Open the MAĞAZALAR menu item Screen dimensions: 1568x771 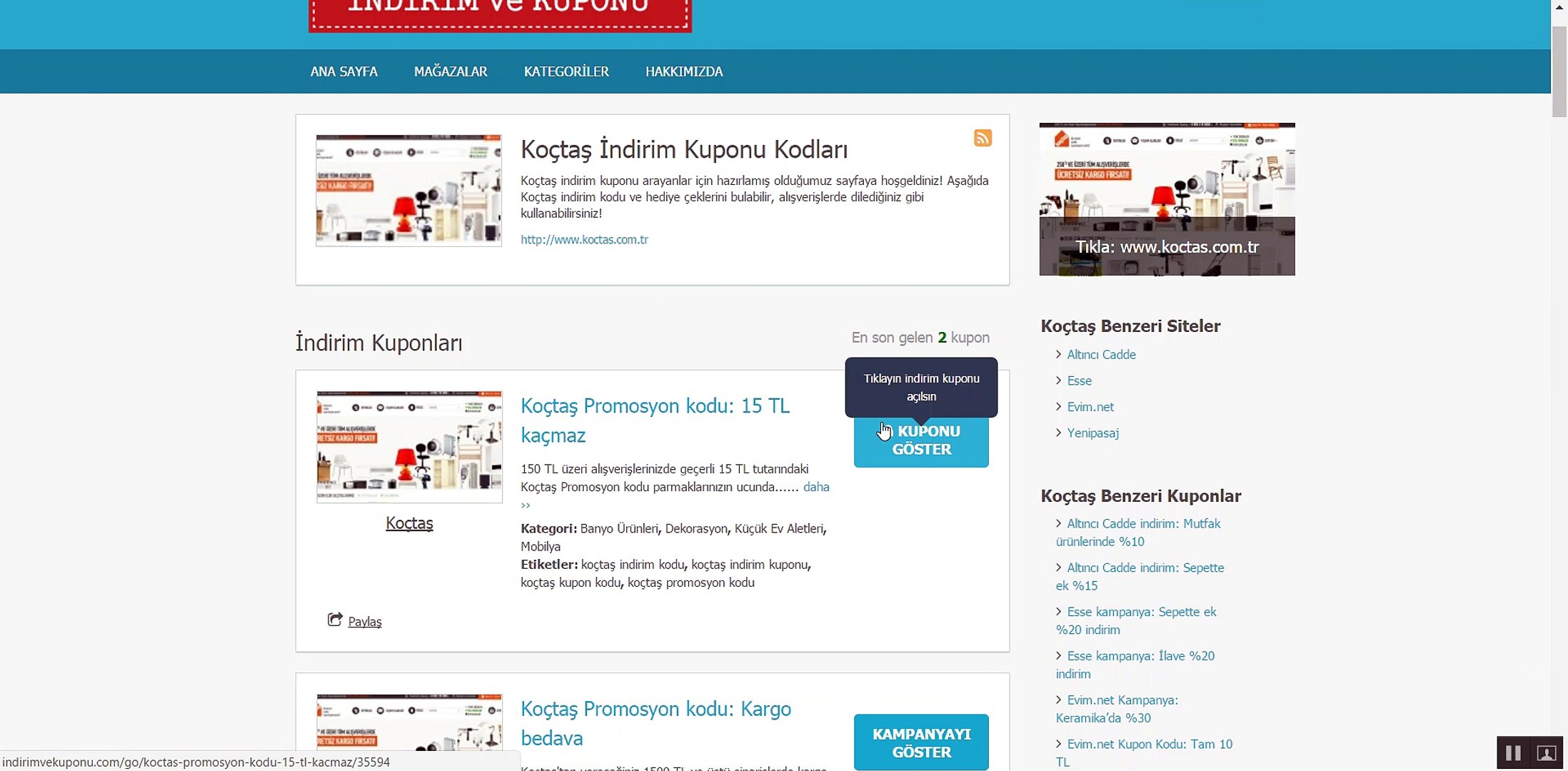(451, 71)
